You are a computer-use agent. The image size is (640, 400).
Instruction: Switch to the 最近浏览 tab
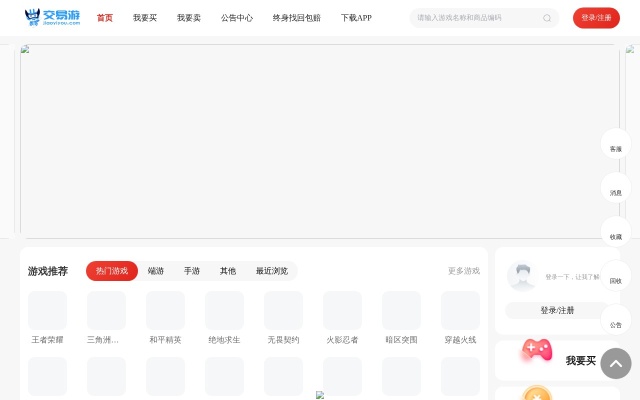[x=271, y=271]
